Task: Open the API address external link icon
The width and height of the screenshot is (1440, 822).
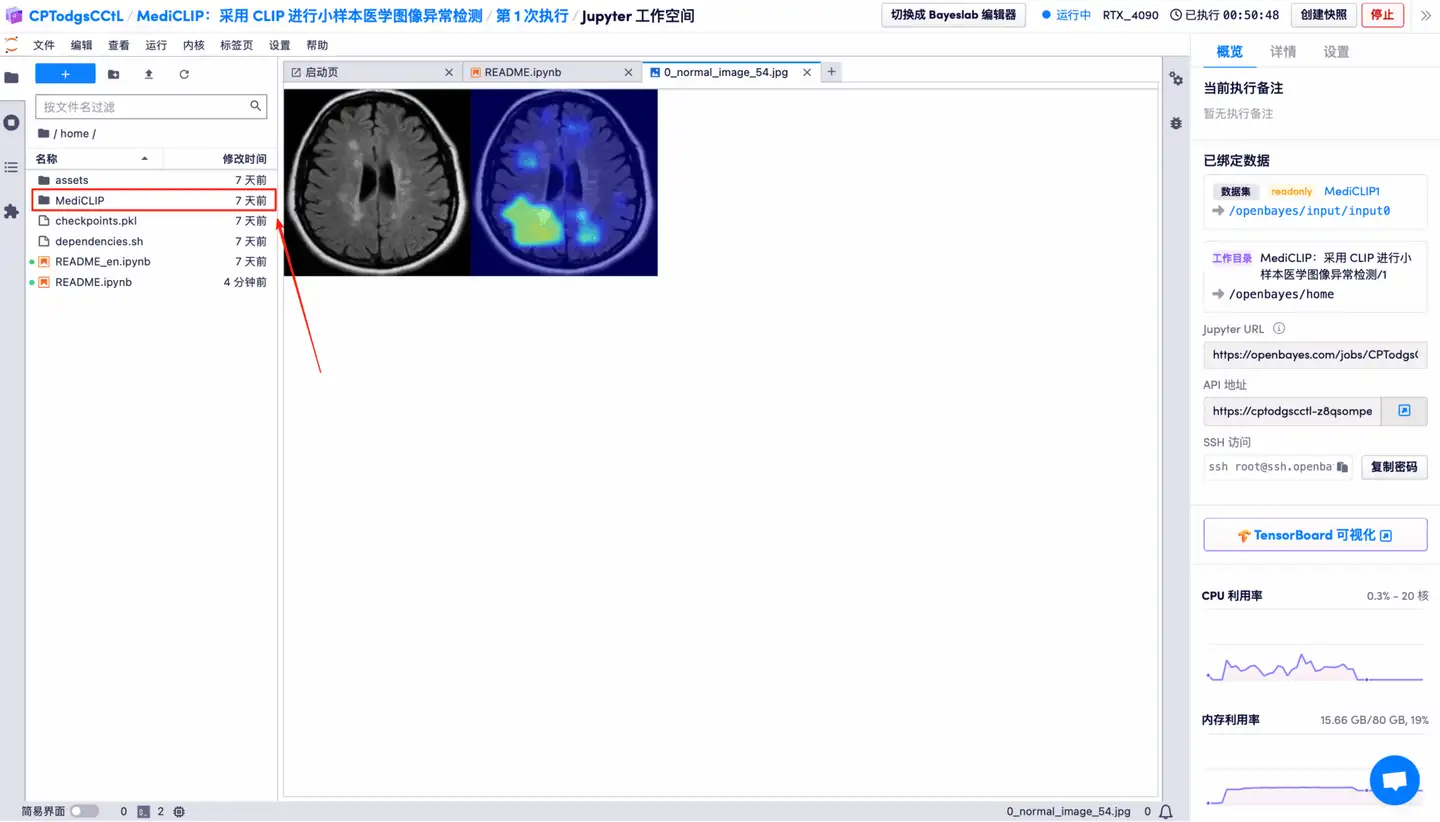Action: tap(1404, 411)
